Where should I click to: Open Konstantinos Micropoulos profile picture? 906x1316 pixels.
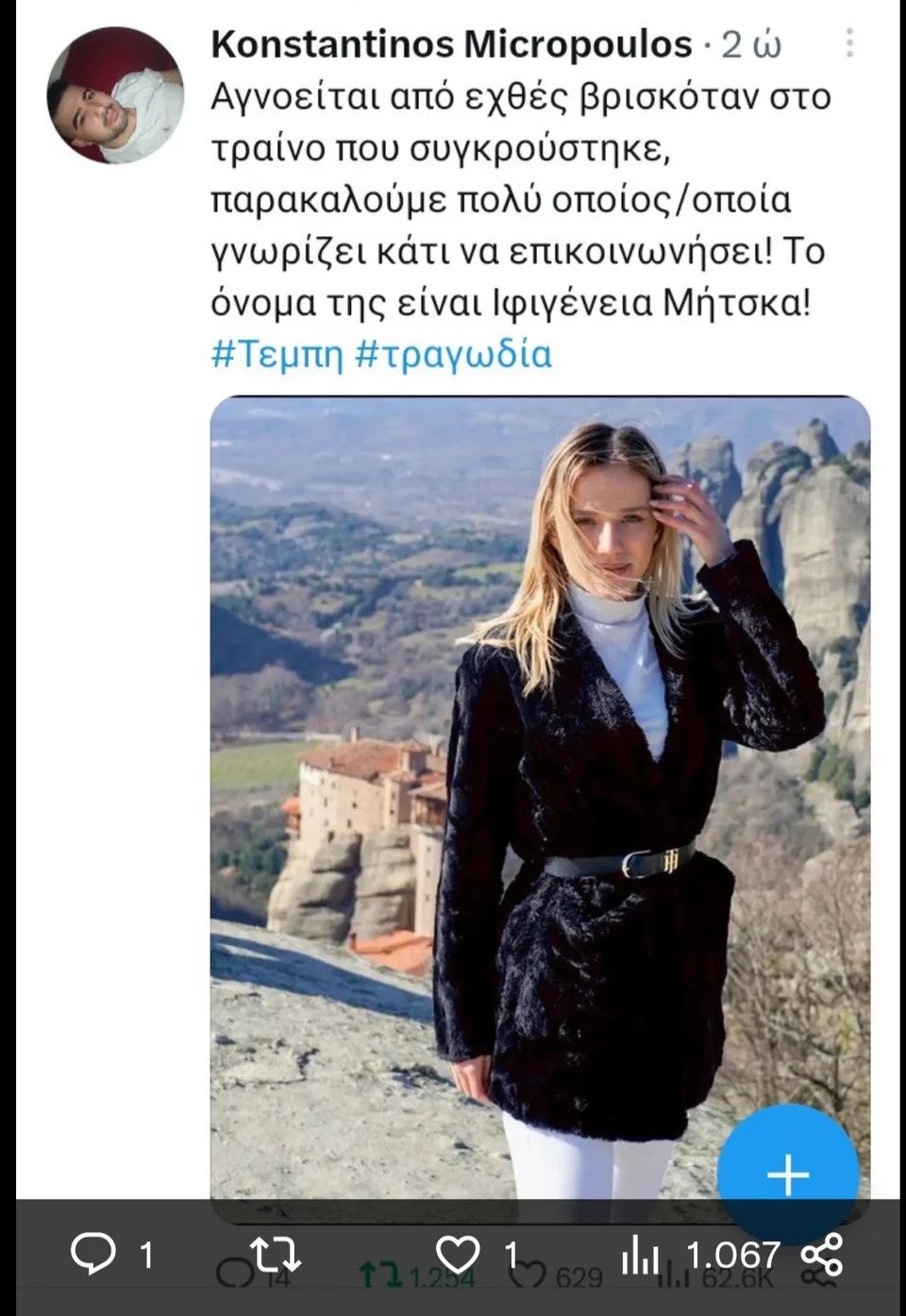pyautogui.click(x=115, y=94)
